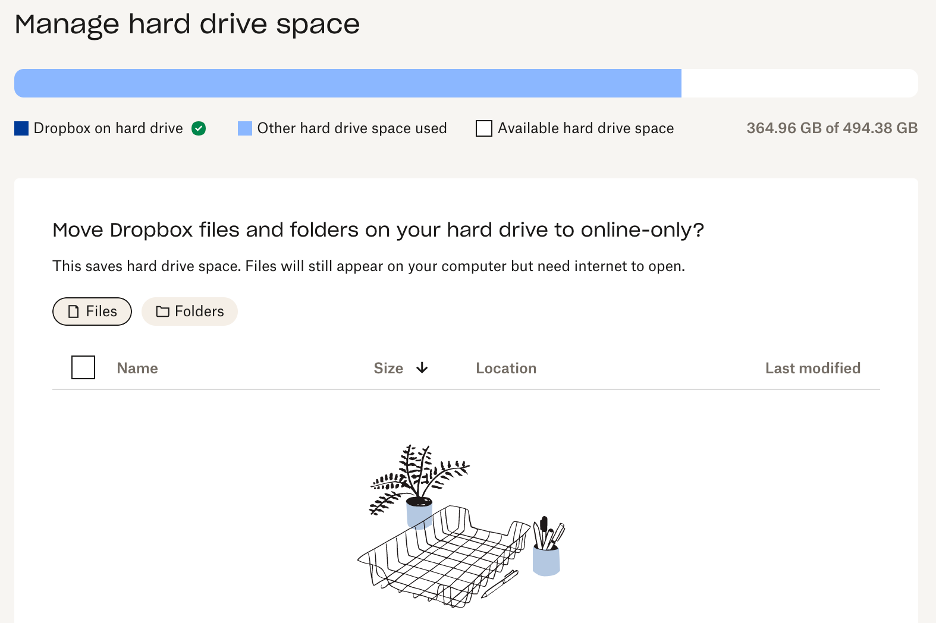Click the Manage hard drive space heading
The image size is (936, 624).
click(187, 24)
